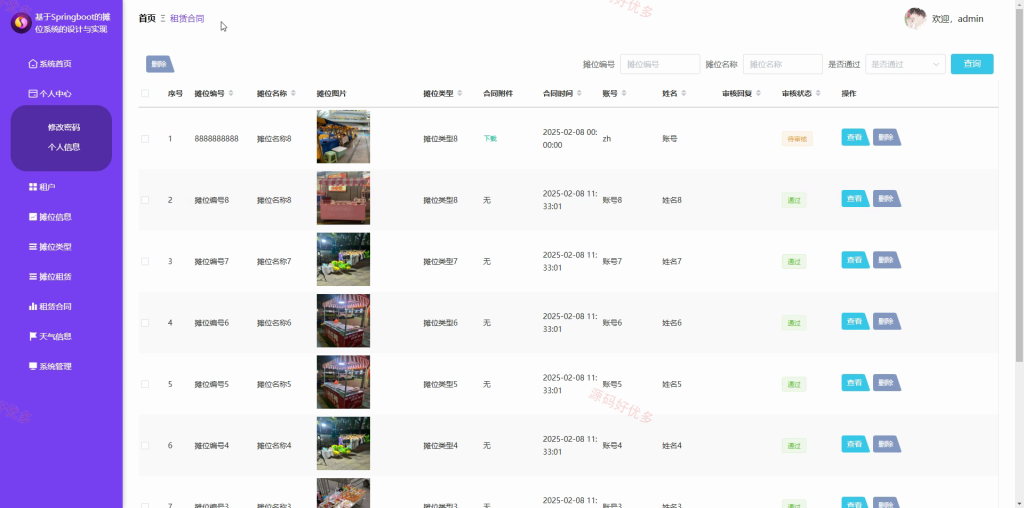1024x508 pixels.
Task: Click the bar-chart icon beside 租赁合同
Action: [33, 306]
